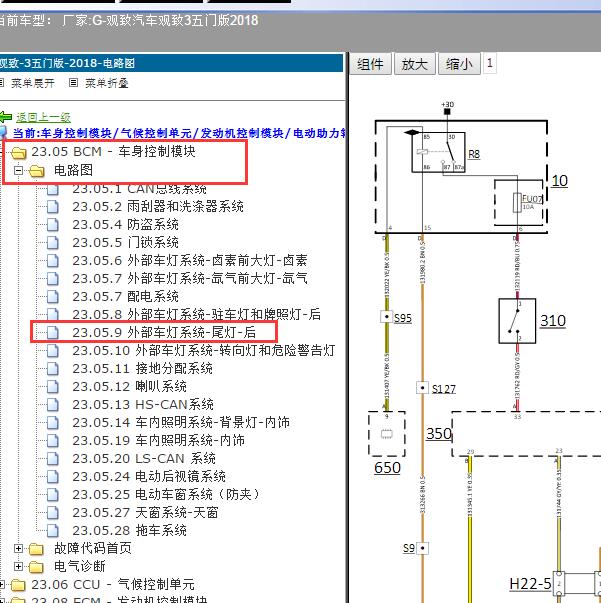Screen dimensions: 601x603
Task: Open 23.05.7 氙气前大灯 diagram
Action: pos(190,278)
